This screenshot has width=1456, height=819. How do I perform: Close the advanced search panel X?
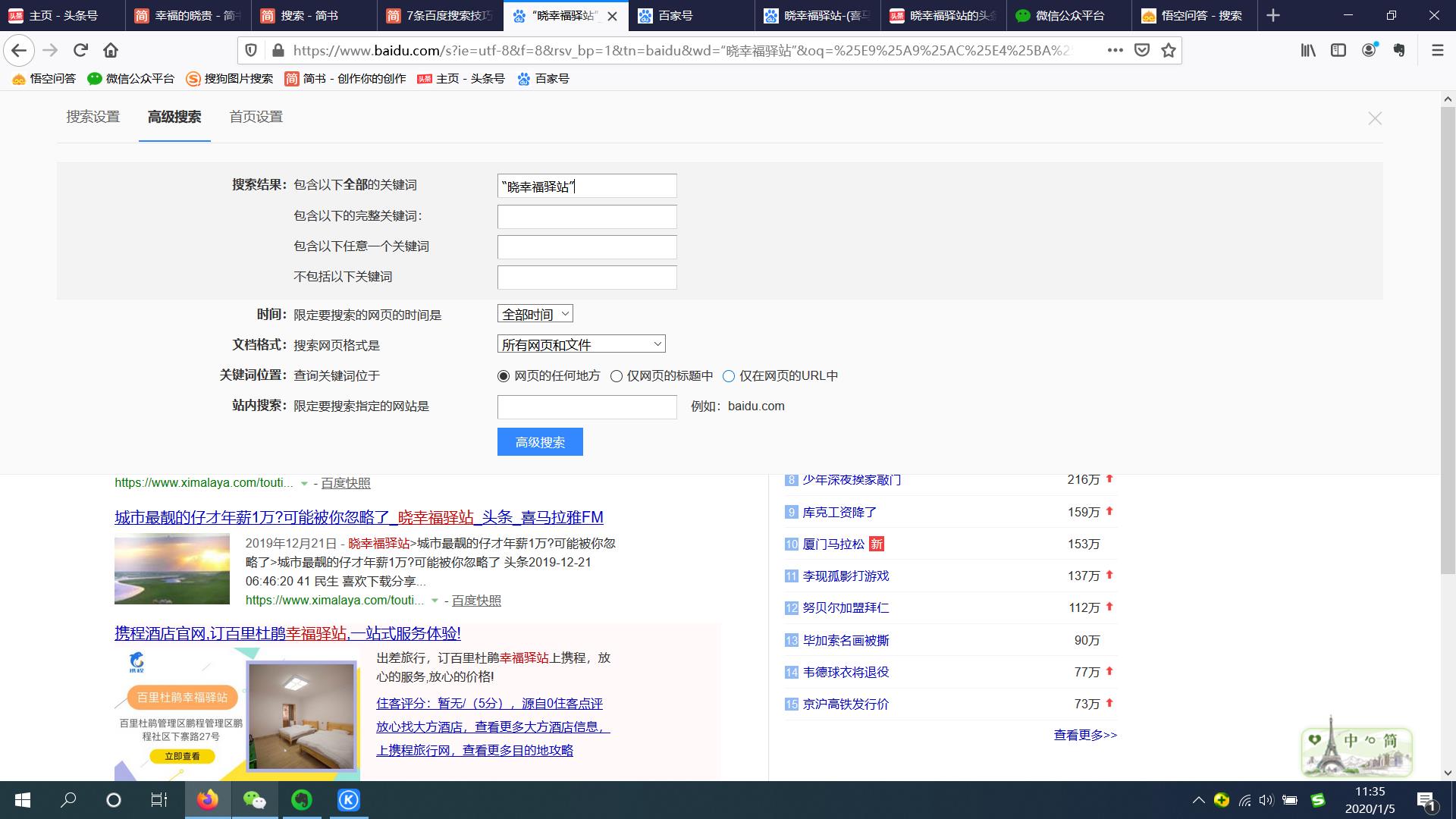(x=1375, y=118)
